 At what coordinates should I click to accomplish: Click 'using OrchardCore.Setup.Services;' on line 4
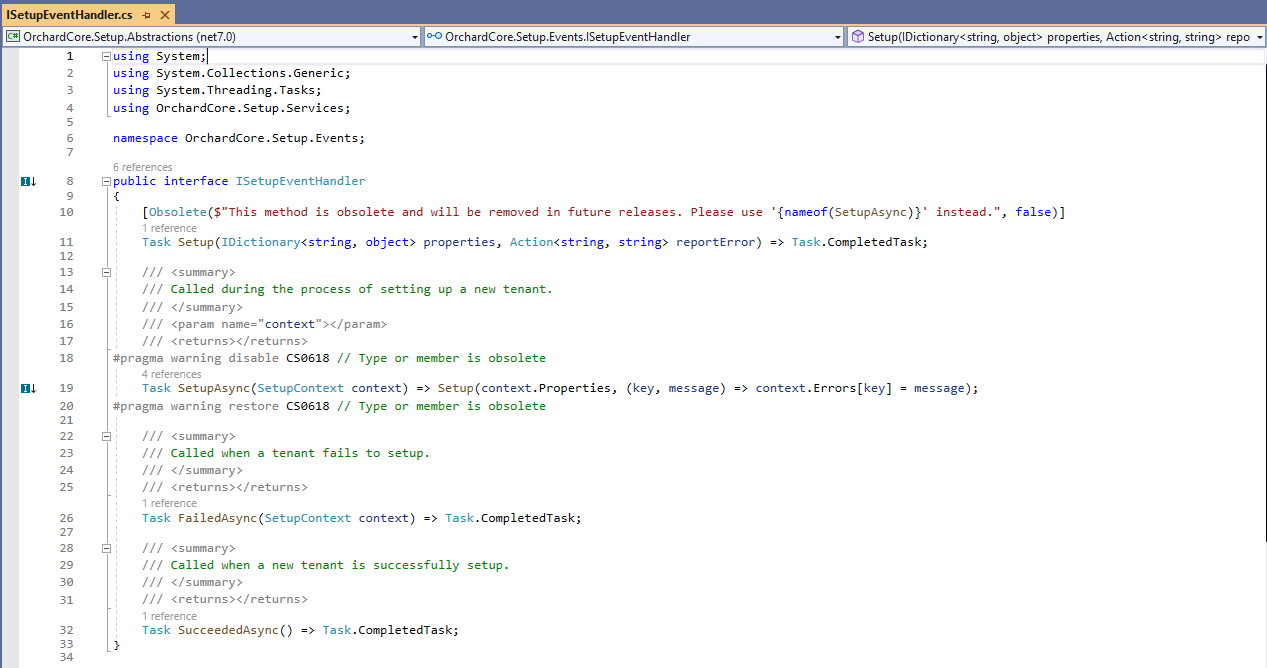232,108
